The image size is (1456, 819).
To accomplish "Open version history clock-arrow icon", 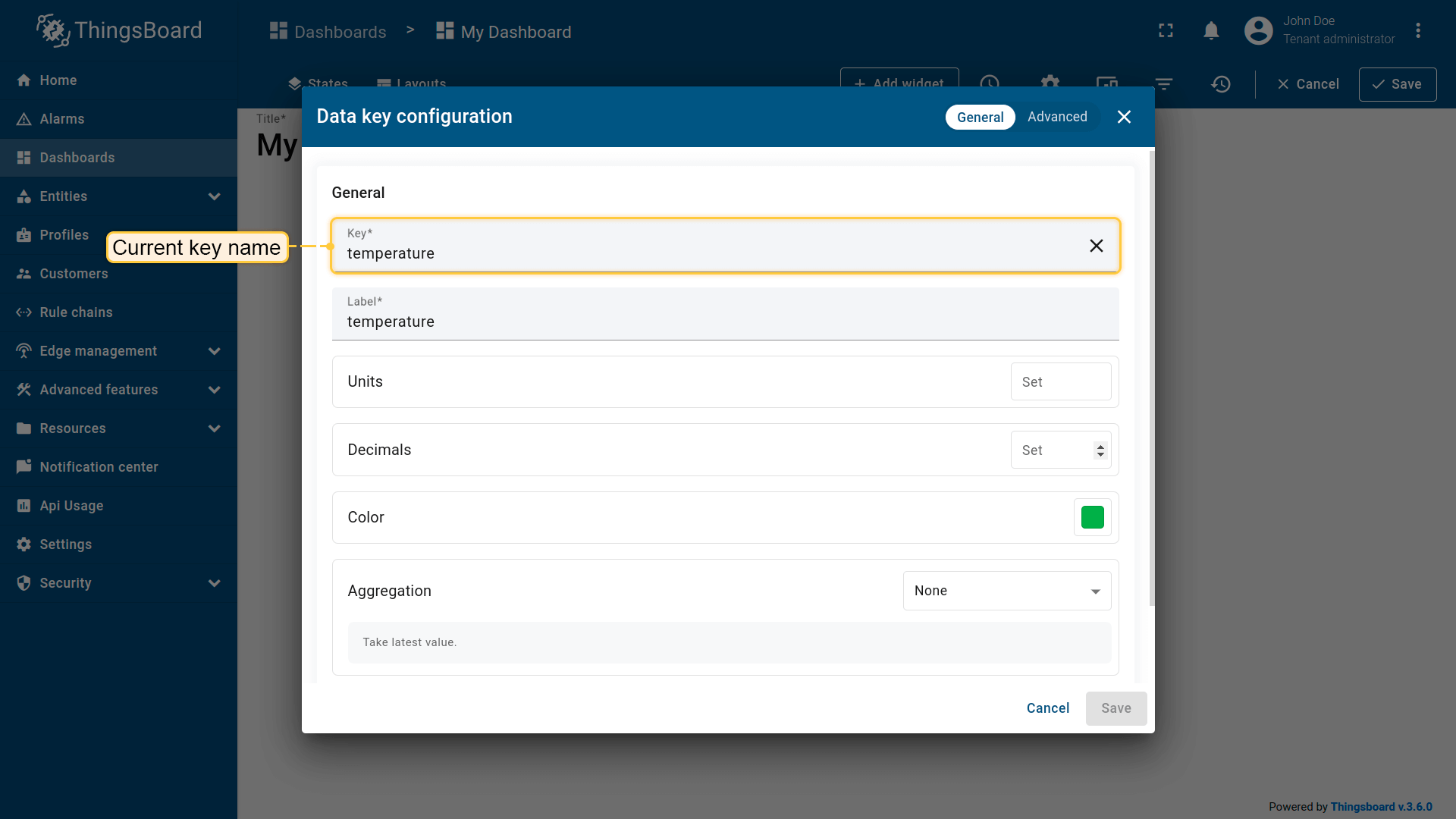I will [x=1221, y=84].
